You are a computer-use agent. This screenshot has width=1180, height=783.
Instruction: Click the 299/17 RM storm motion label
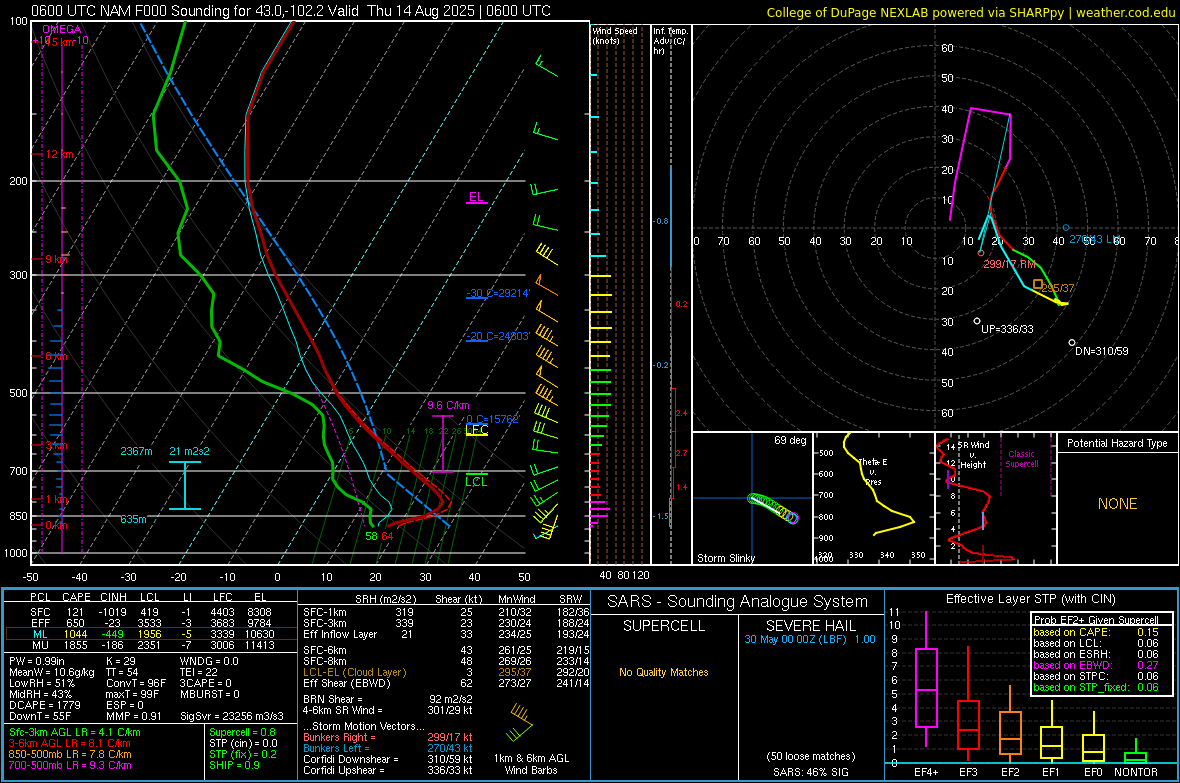click(1009, 264)
